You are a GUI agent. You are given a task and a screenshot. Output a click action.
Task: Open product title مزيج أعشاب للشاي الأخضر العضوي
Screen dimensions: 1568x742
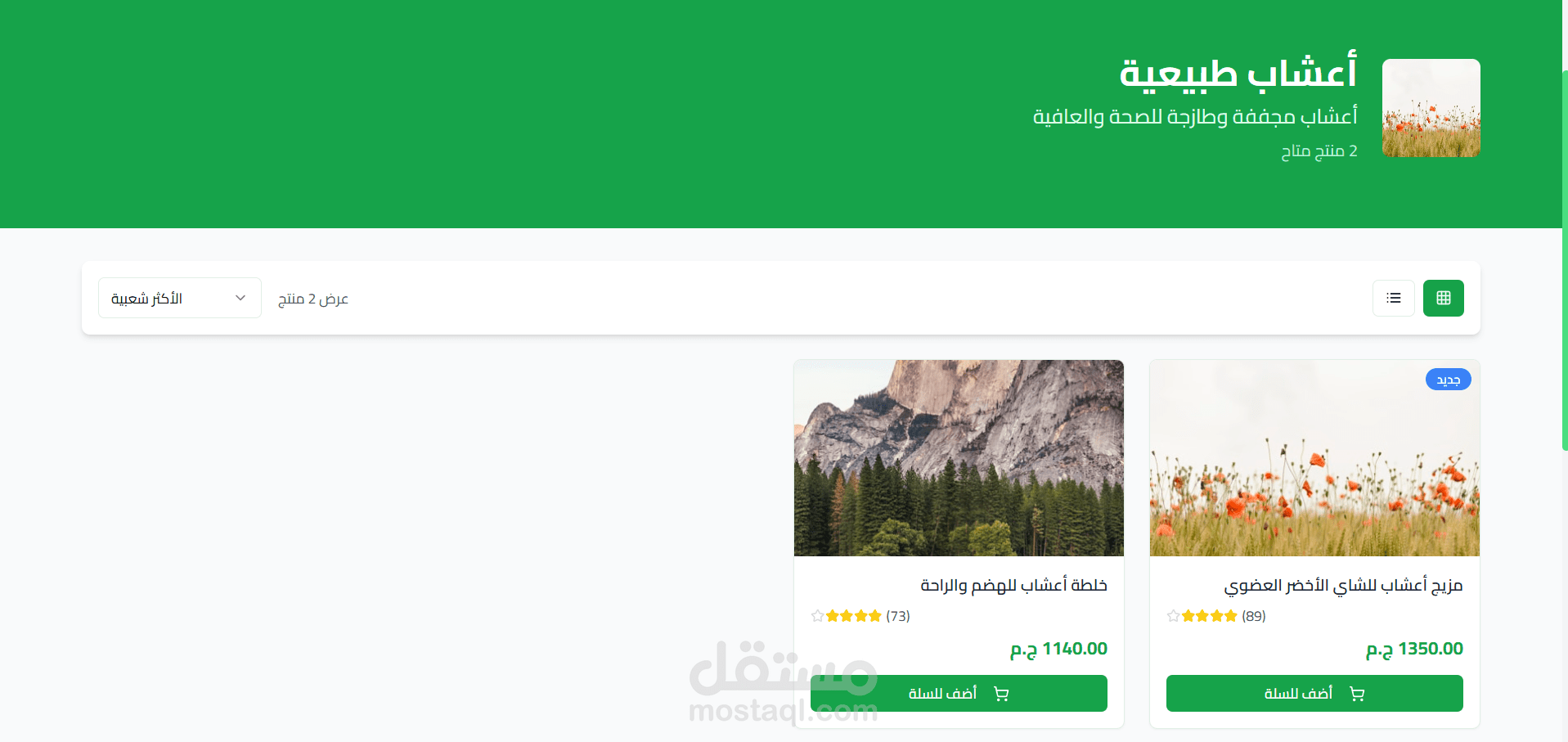[1343, 585]
